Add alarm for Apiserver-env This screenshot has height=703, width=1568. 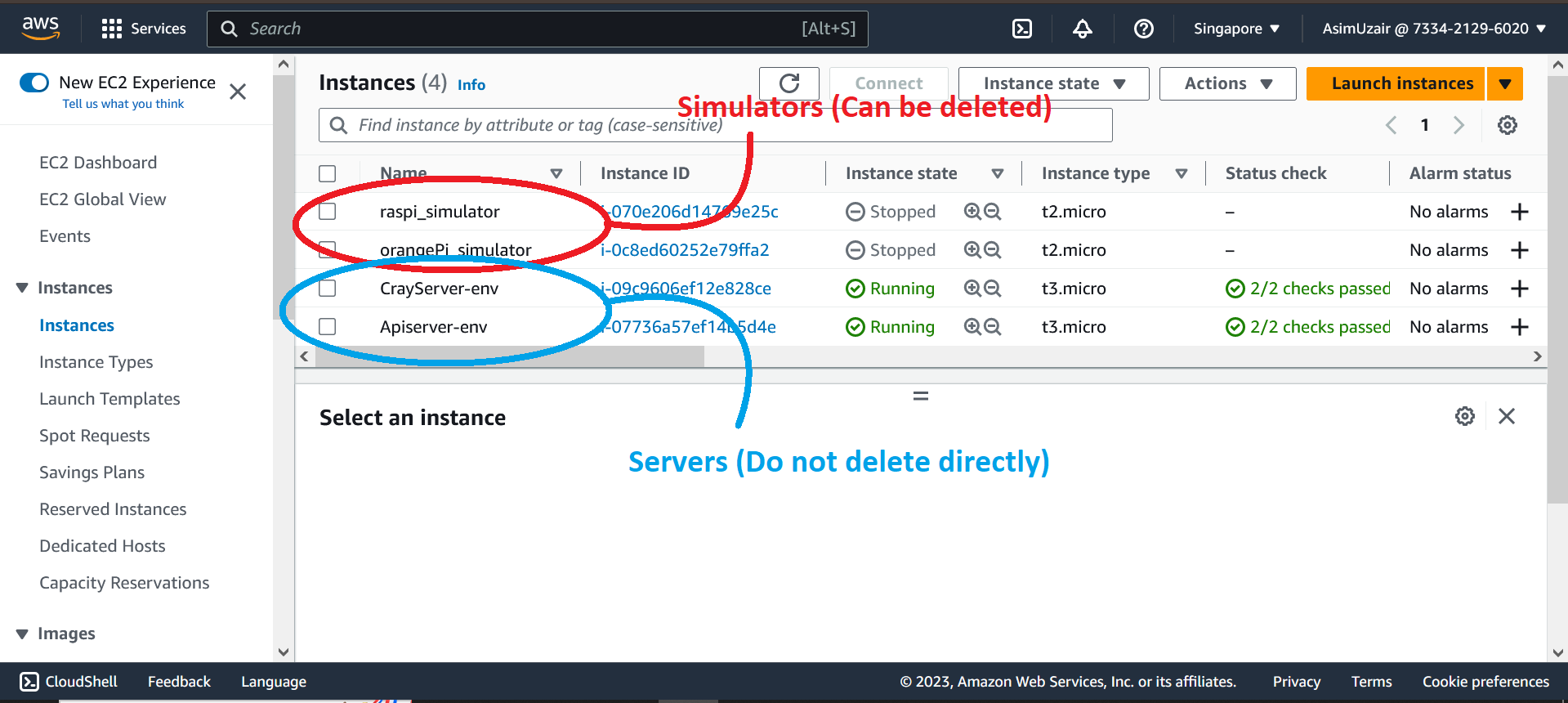(x=1520, y=327)
